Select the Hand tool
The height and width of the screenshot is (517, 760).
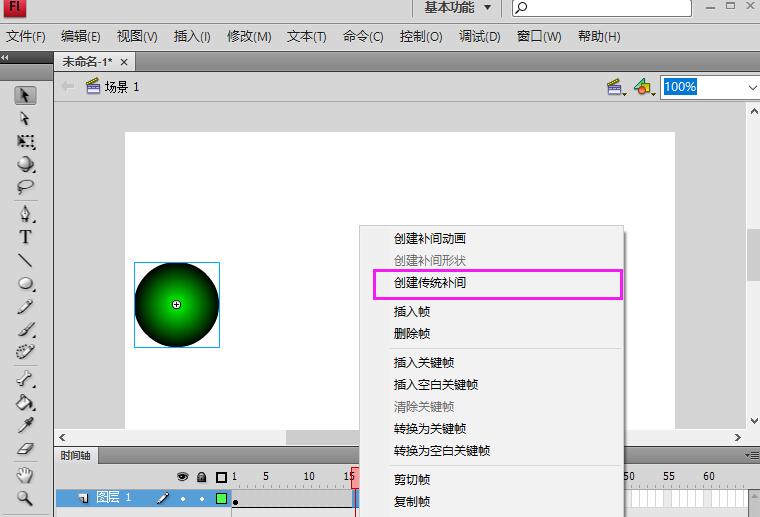click(25, 475)
